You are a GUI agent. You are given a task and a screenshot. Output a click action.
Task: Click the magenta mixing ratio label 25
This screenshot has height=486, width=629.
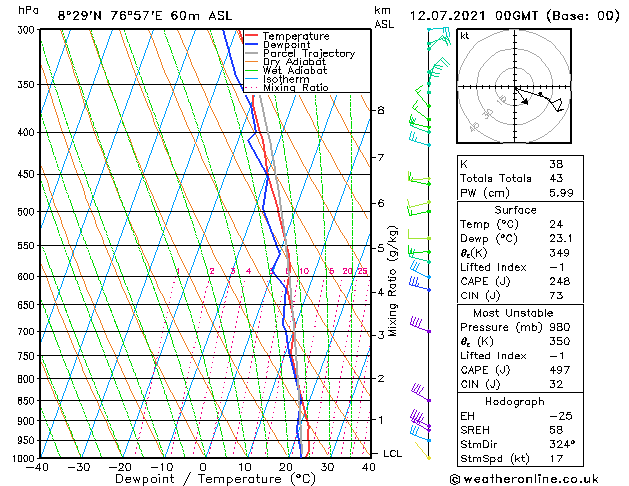point(363,271)
